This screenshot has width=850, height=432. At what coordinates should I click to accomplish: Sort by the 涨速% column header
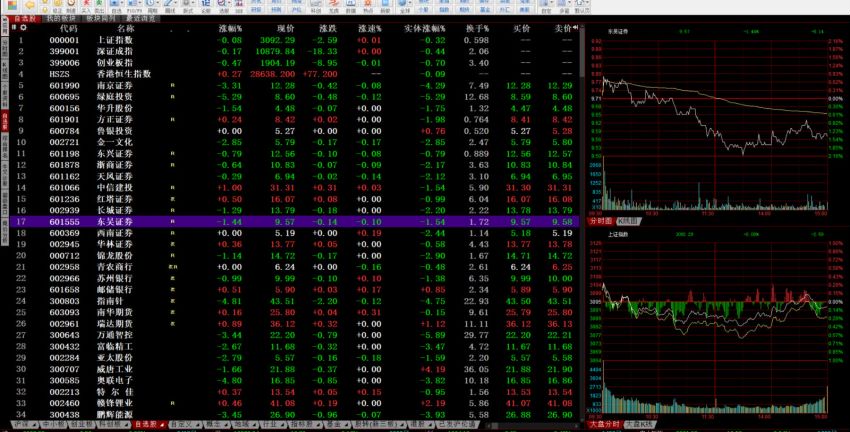[x=370, y=28]
